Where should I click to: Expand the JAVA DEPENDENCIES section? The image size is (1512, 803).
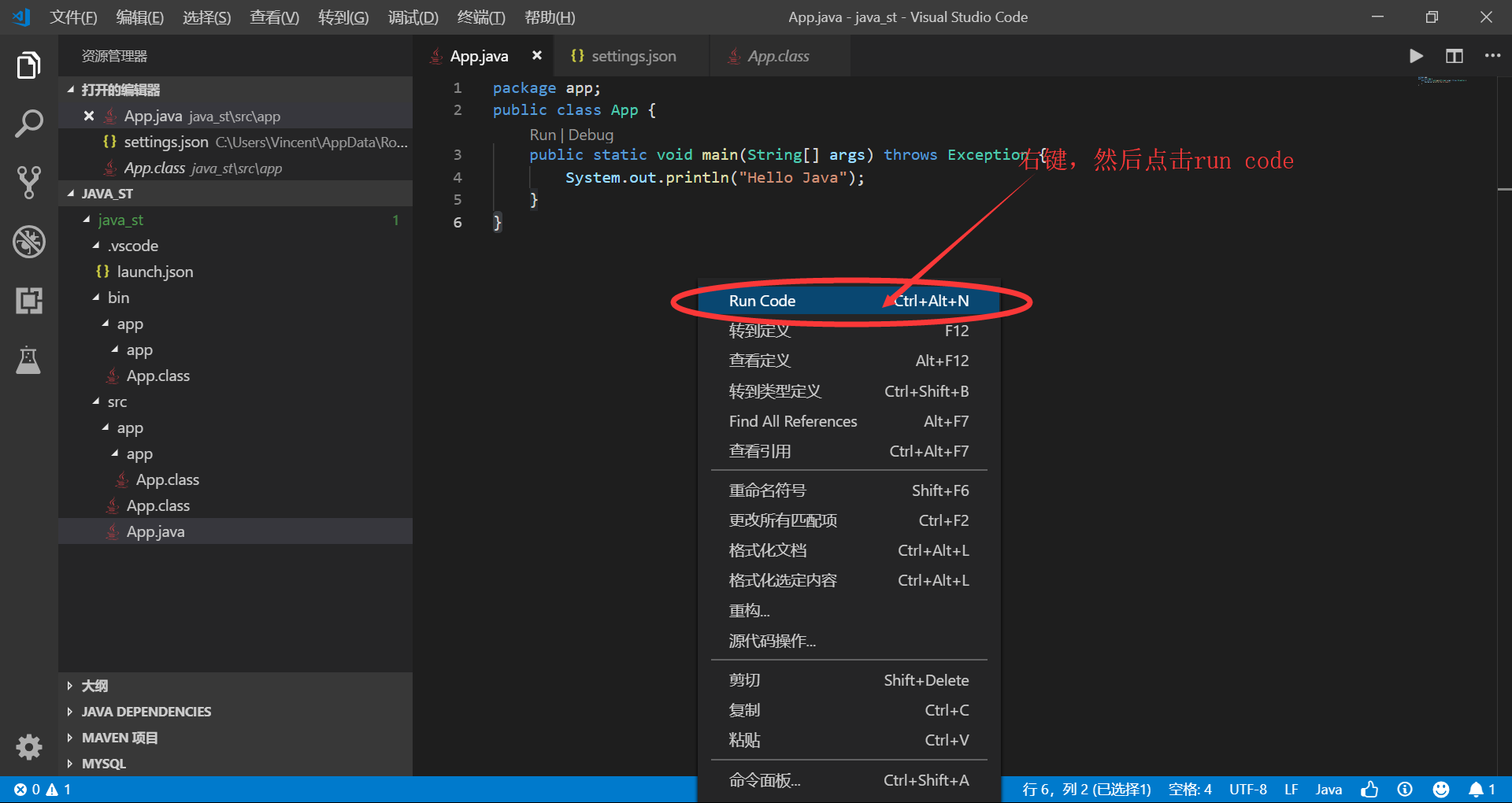(x=146, y=711)
